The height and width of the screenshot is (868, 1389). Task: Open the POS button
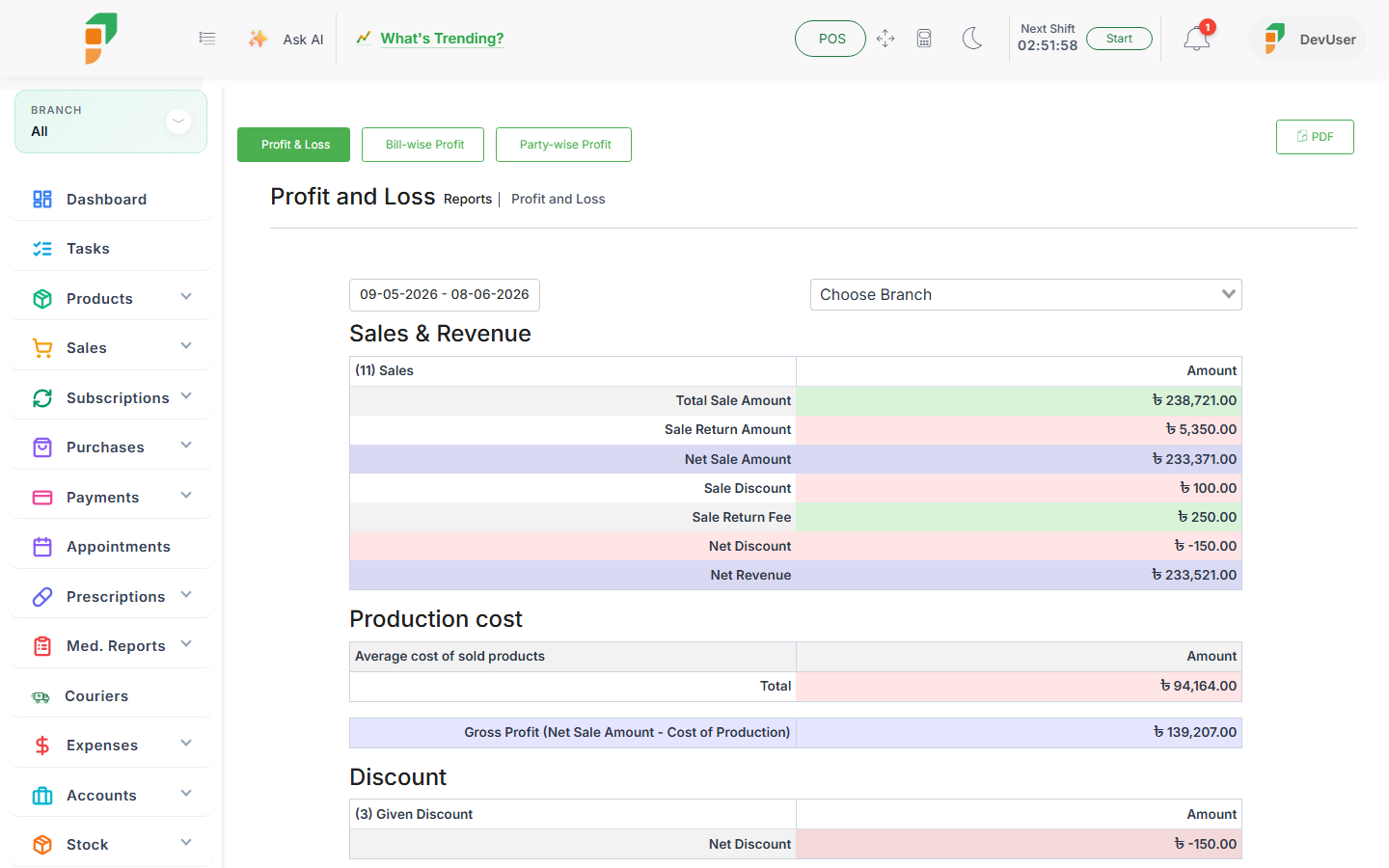click(831, 39)
